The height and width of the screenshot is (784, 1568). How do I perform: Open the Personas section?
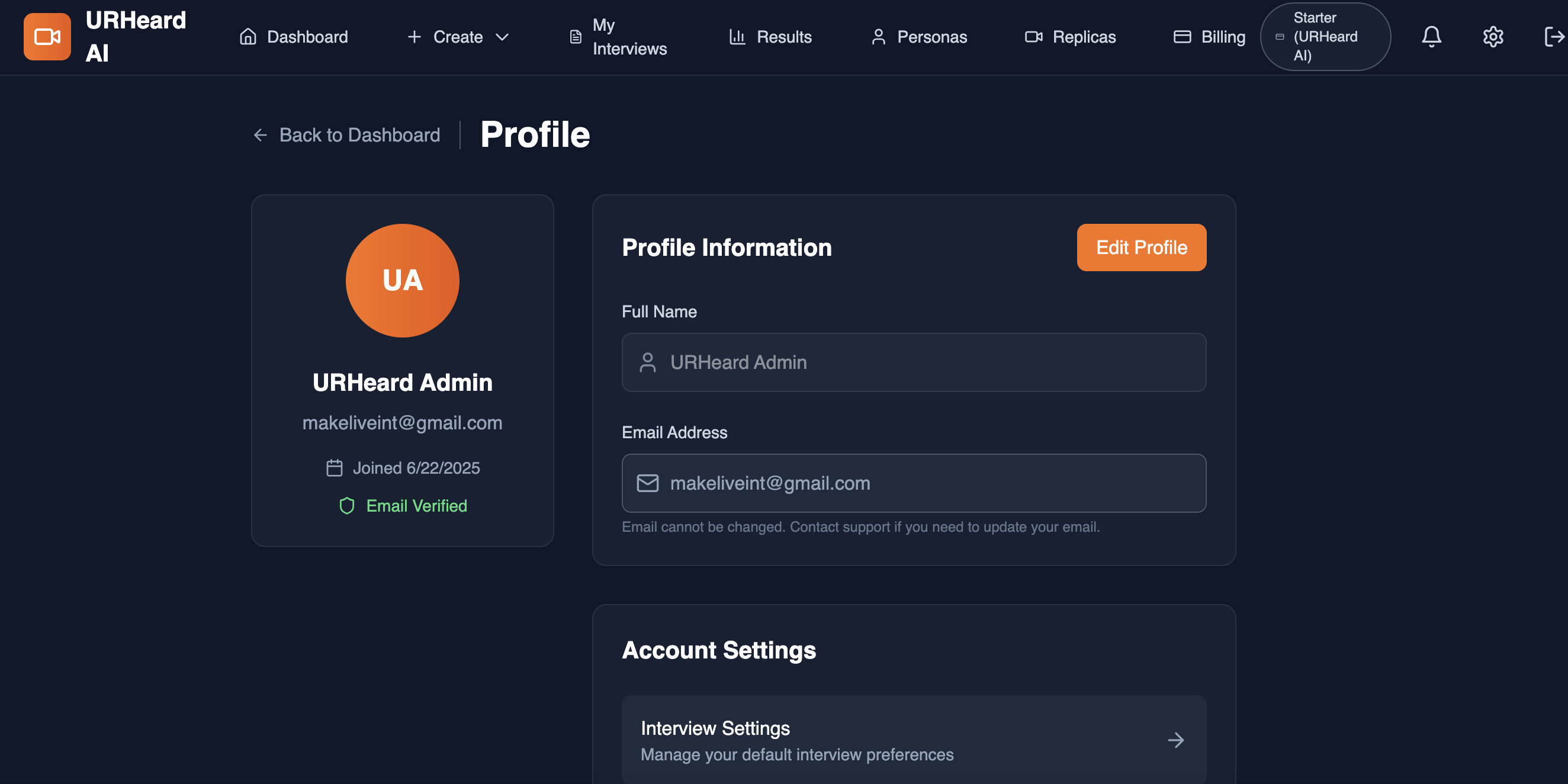[x=919, y=37]
